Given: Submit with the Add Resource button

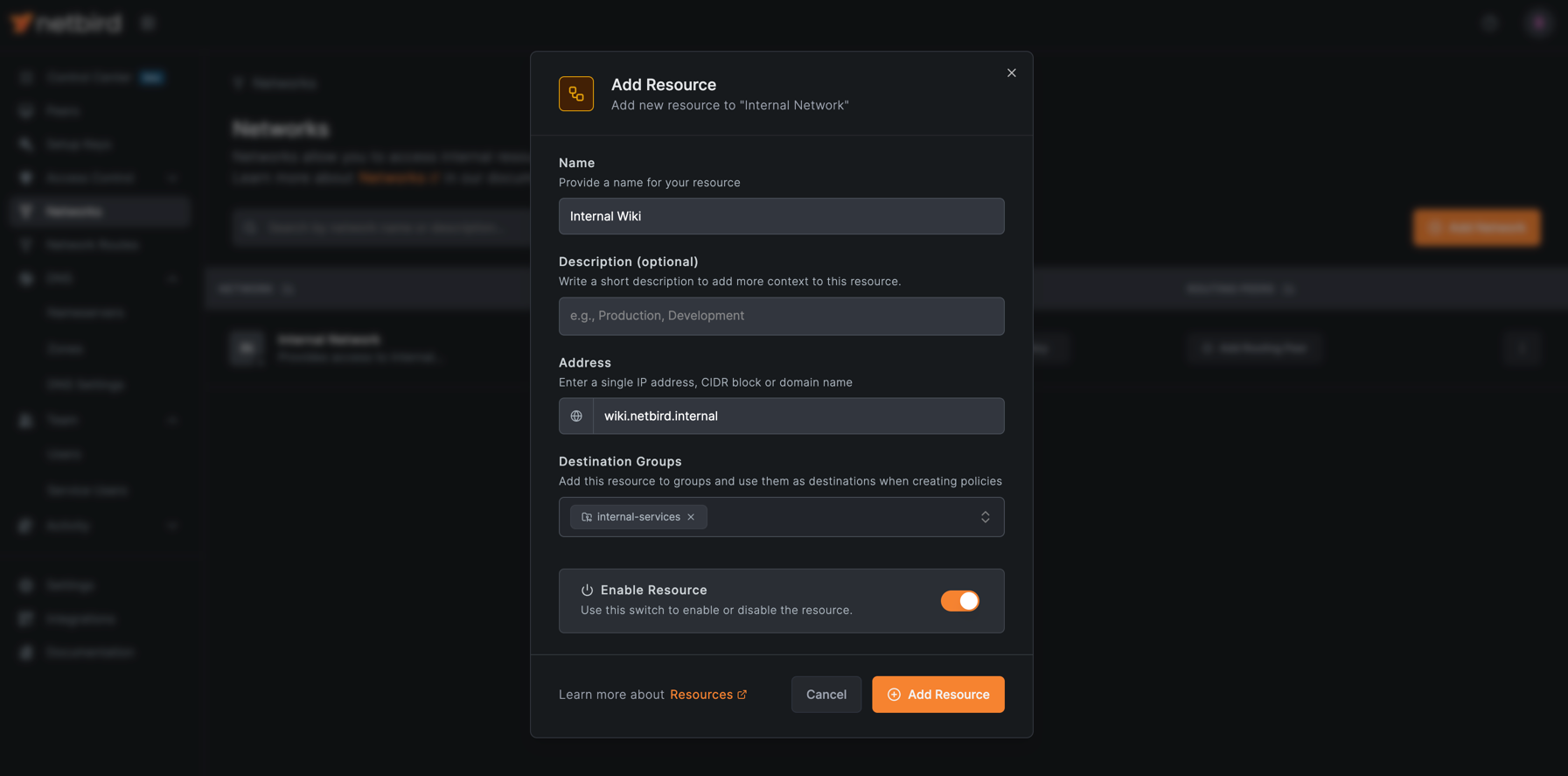Looking at the screenshot, I should 937,695.
